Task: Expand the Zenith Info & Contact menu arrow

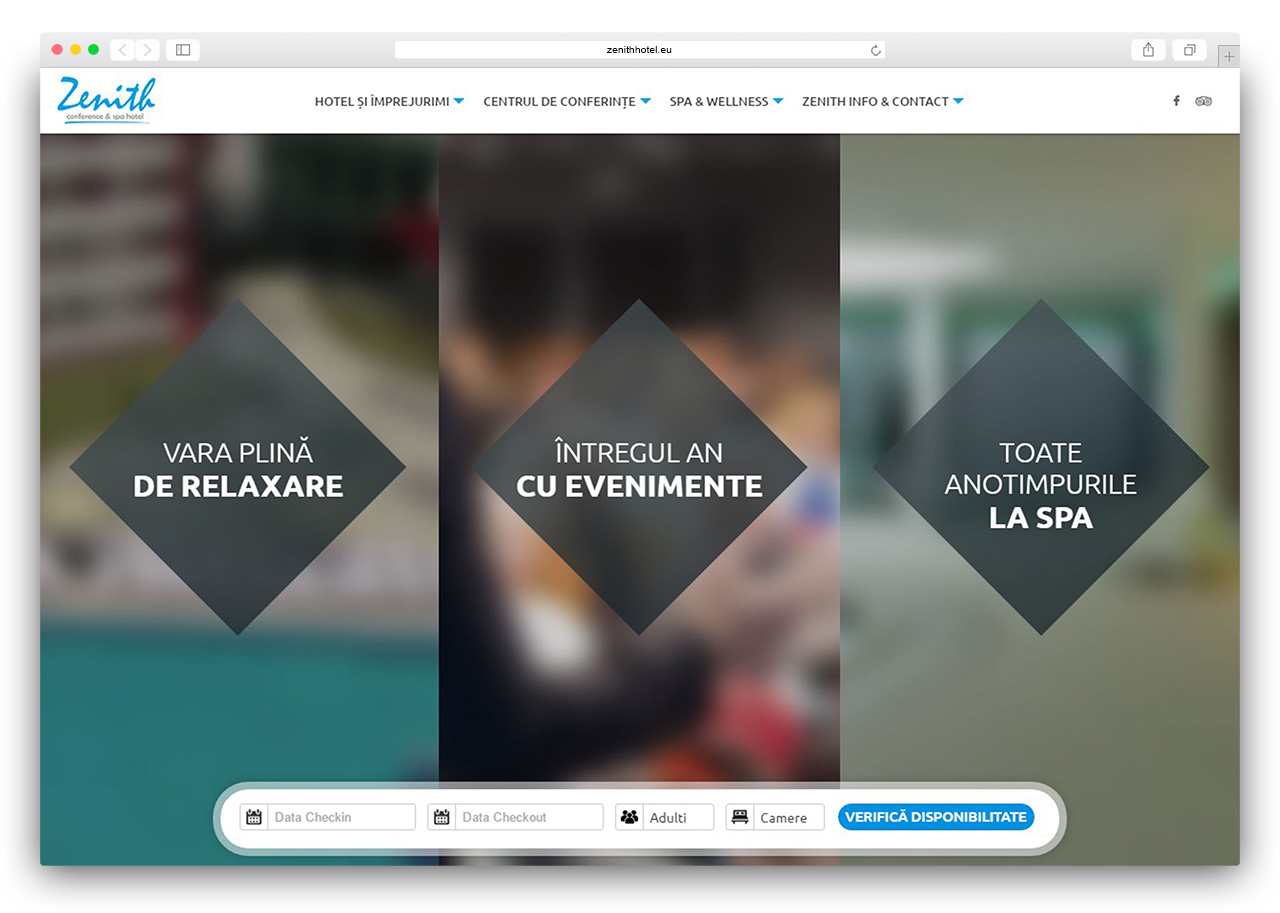Action: click(958, 101)
